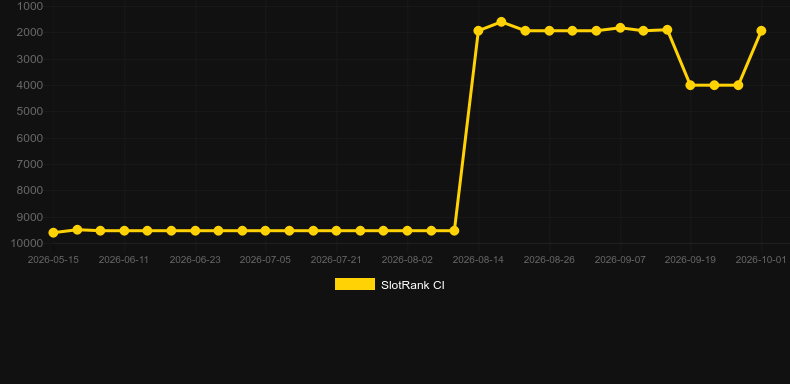This screenshot has height=384, width=790.
Task: Click the SlotRank CI legend label
Action: pos(413,285)
